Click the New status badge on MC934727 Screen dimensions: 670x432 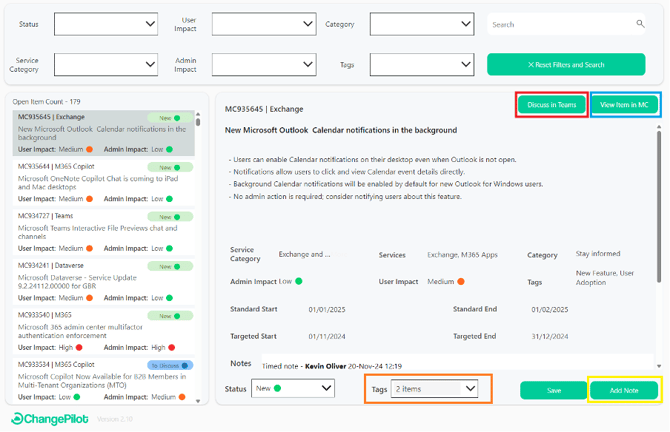(170, 217)
